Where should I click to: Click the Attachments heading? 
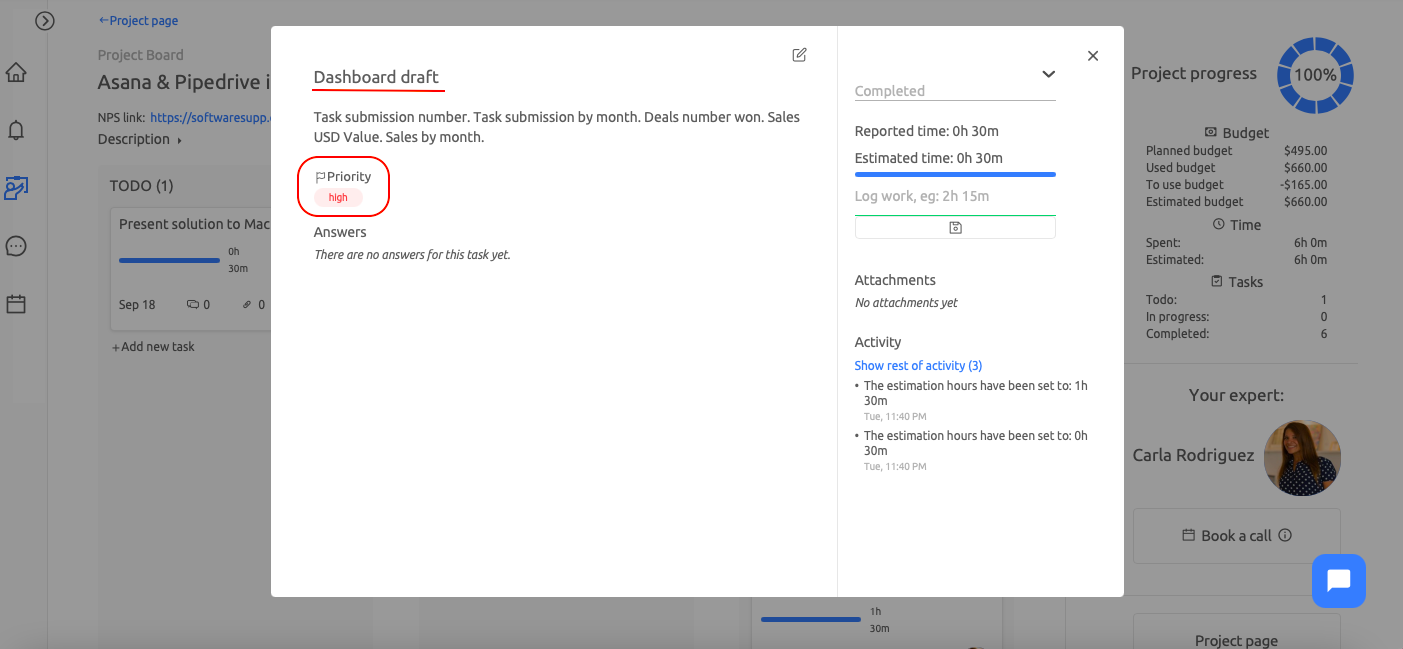tap(895, 280)
